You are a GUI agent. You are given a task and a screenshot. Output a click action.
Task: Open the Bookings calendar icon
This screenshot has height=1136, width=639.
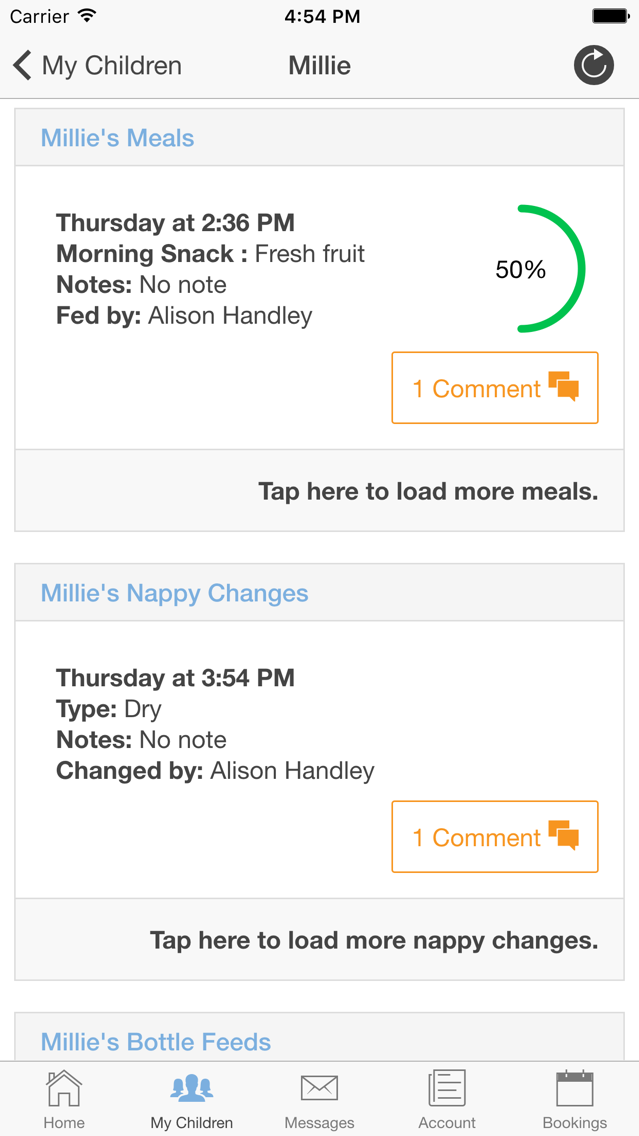tap(575, 1088)
